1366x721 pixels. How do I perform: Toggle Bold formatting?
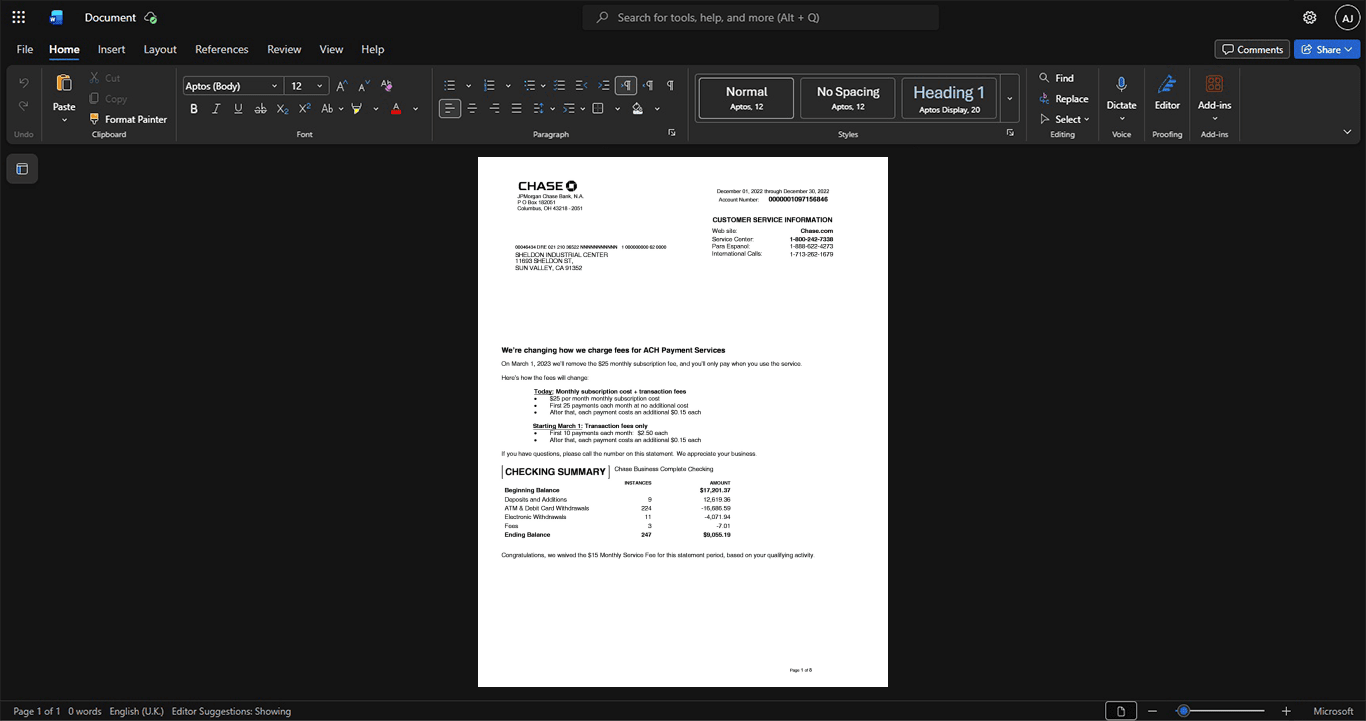click(x=194, y=108)
